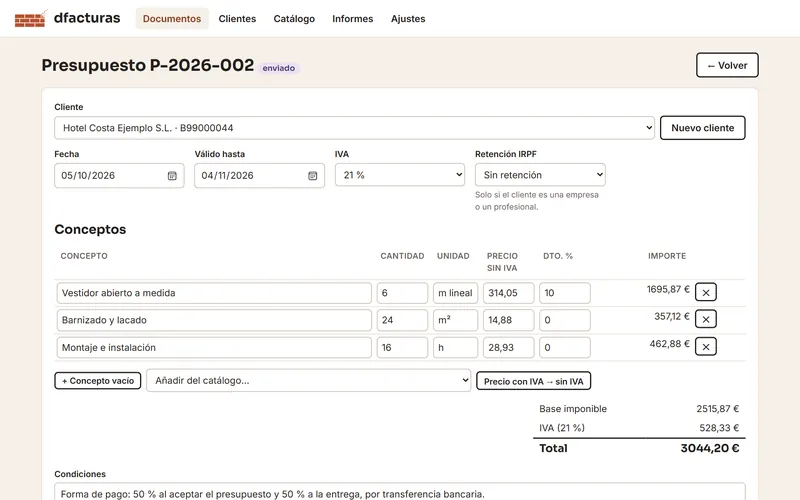The image size is (800, 500).
Task: Open the Retención IRPF dropdown
Action: (x=540, y=175)
